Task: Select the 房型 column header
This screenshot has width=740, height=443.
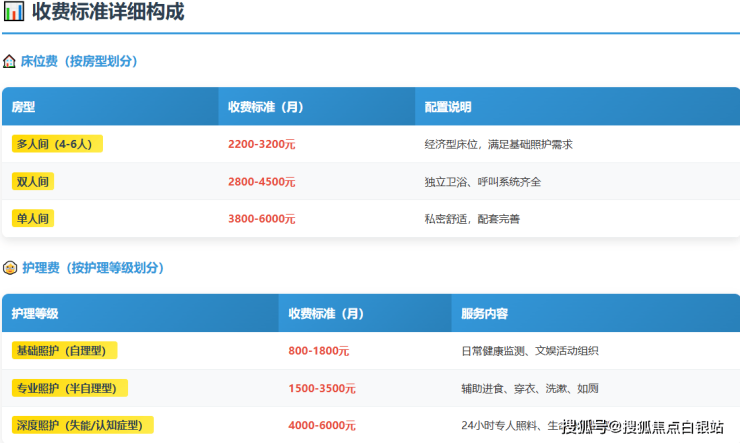Action: 23,107
